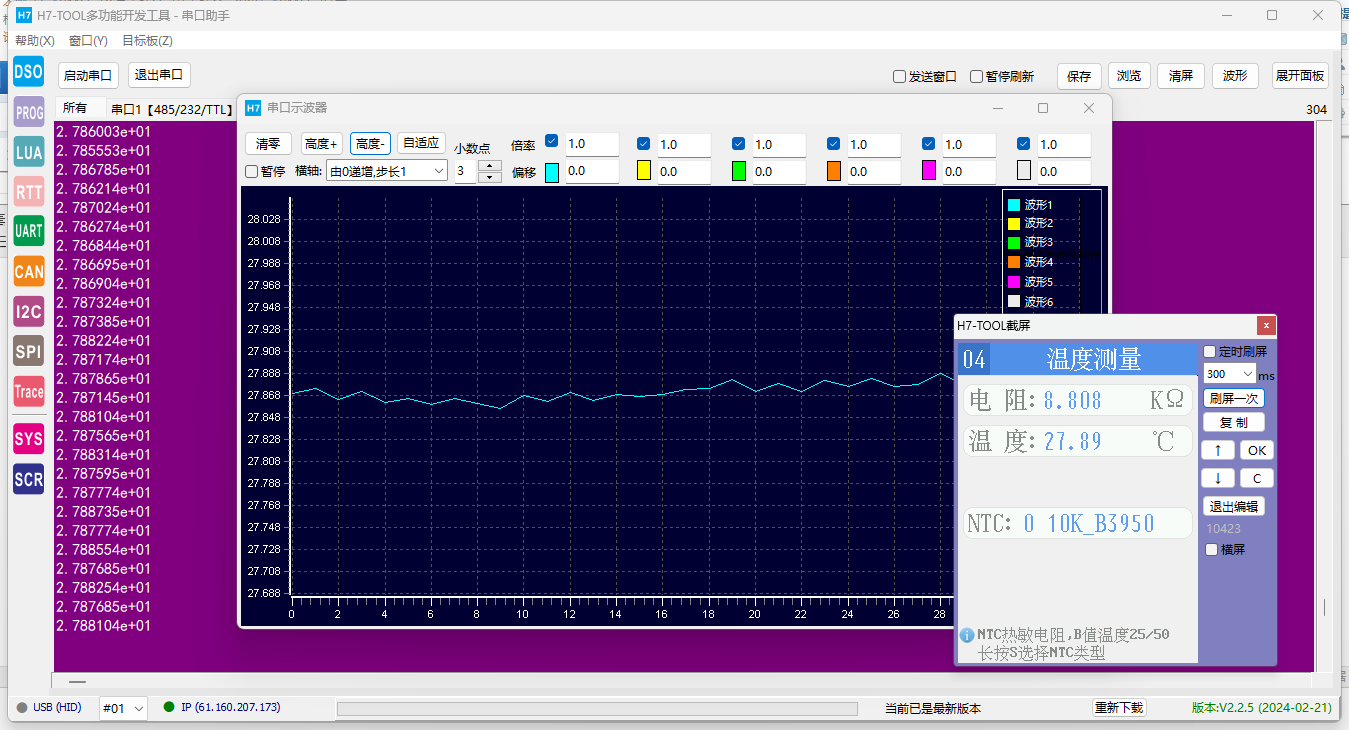Click the 自适应 button

421,143
